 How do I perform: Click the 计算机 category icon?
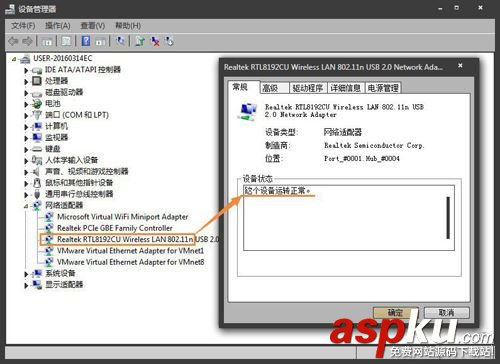37,126
